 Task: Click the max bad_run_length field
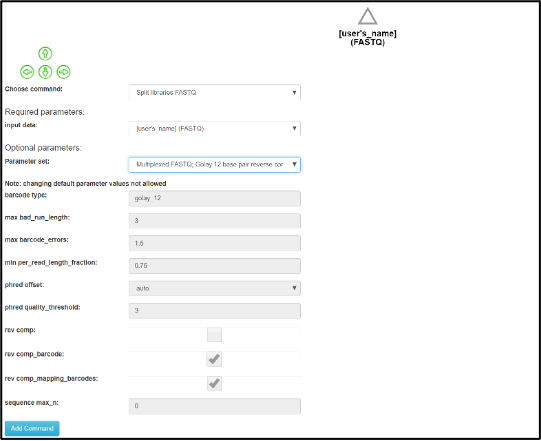(215, 220)
